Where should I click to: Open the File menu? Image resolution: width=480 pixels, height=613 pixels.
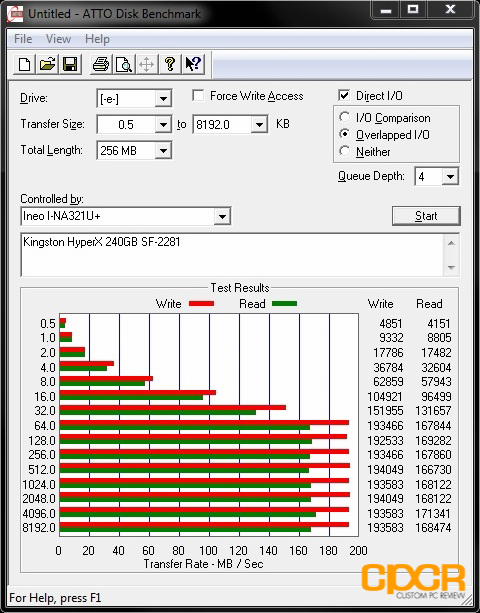[23, 39]
